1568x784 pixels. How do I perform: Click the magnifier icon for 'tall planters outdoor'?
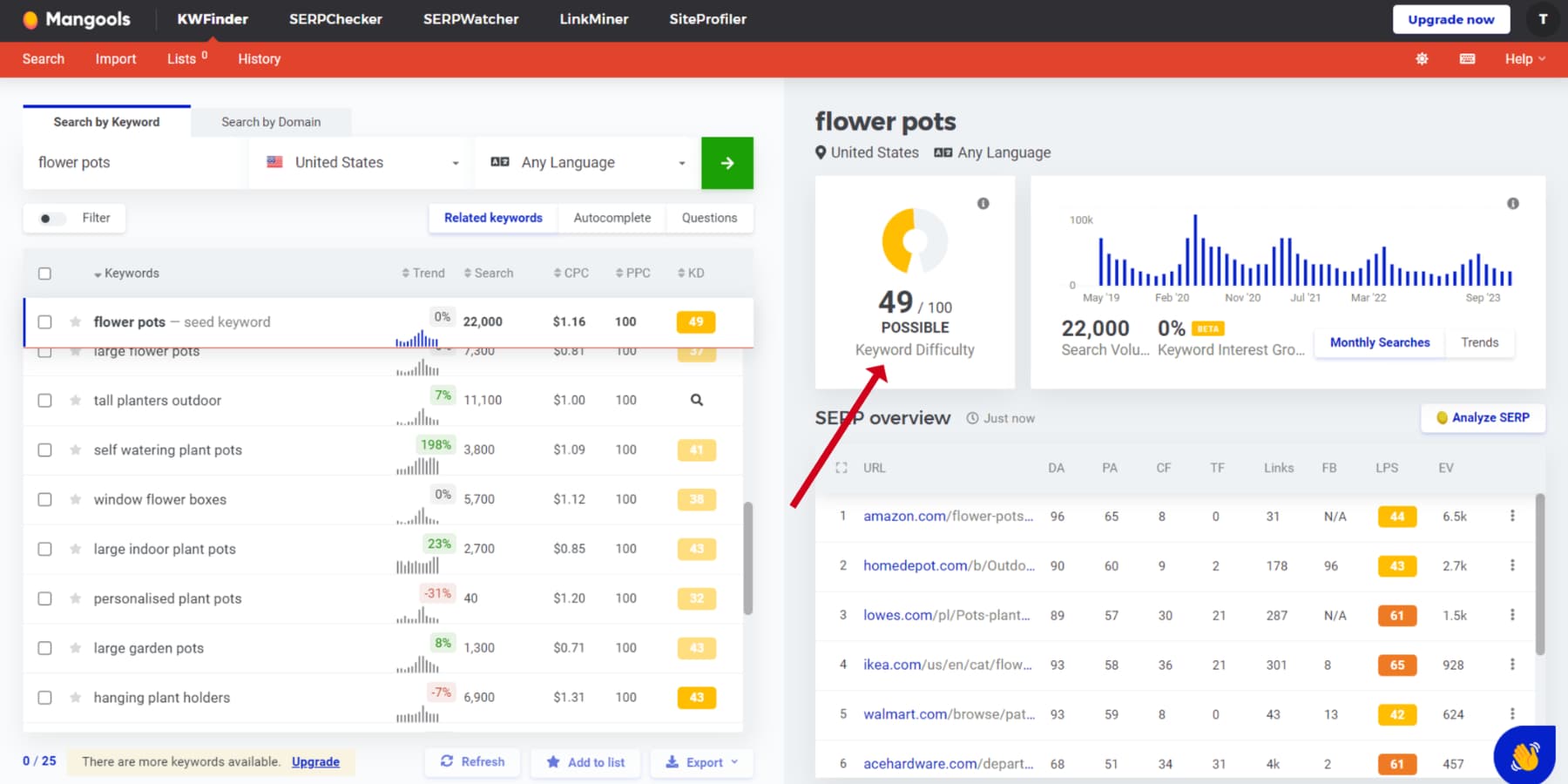[x=695, y=400]
